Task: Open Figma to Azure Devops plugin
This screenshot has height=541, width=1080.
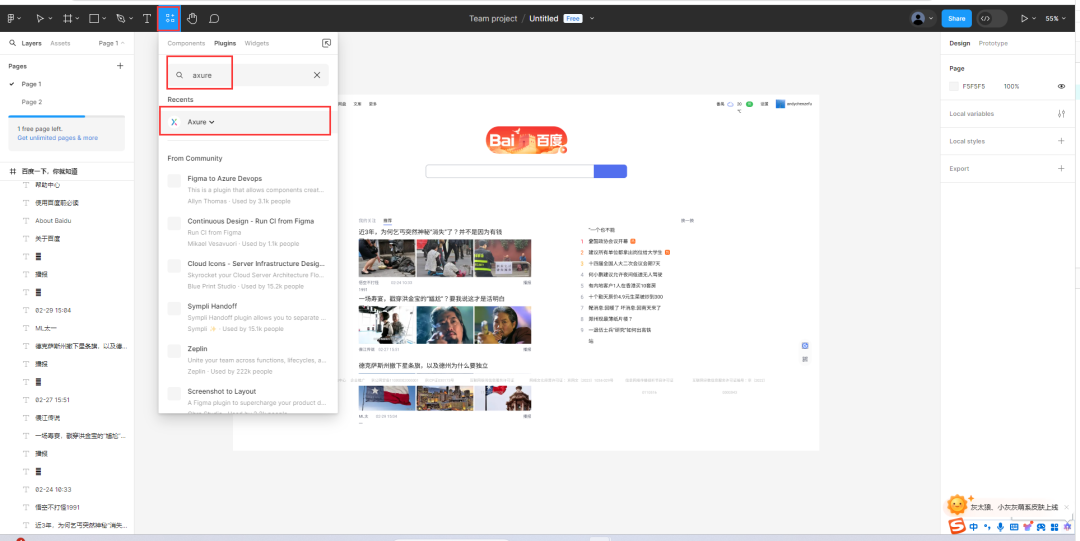Action: tap(248, 190)
